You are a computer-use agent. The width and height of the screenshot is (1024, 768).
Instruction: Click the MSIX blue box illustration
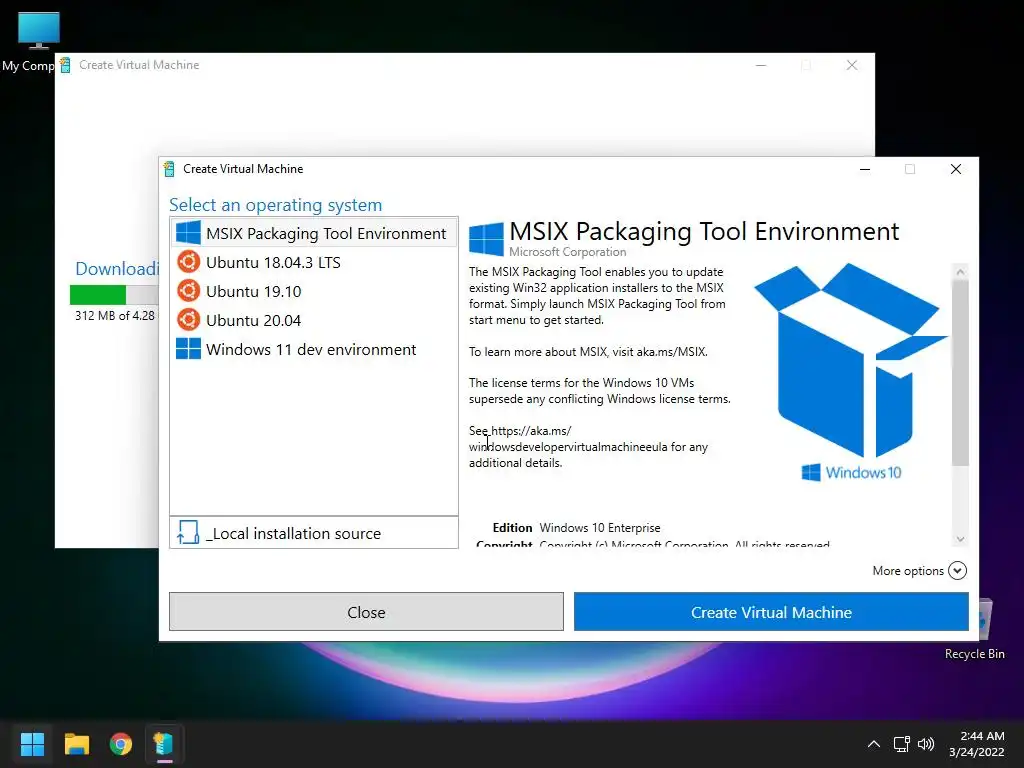click(x=851, y=360)
